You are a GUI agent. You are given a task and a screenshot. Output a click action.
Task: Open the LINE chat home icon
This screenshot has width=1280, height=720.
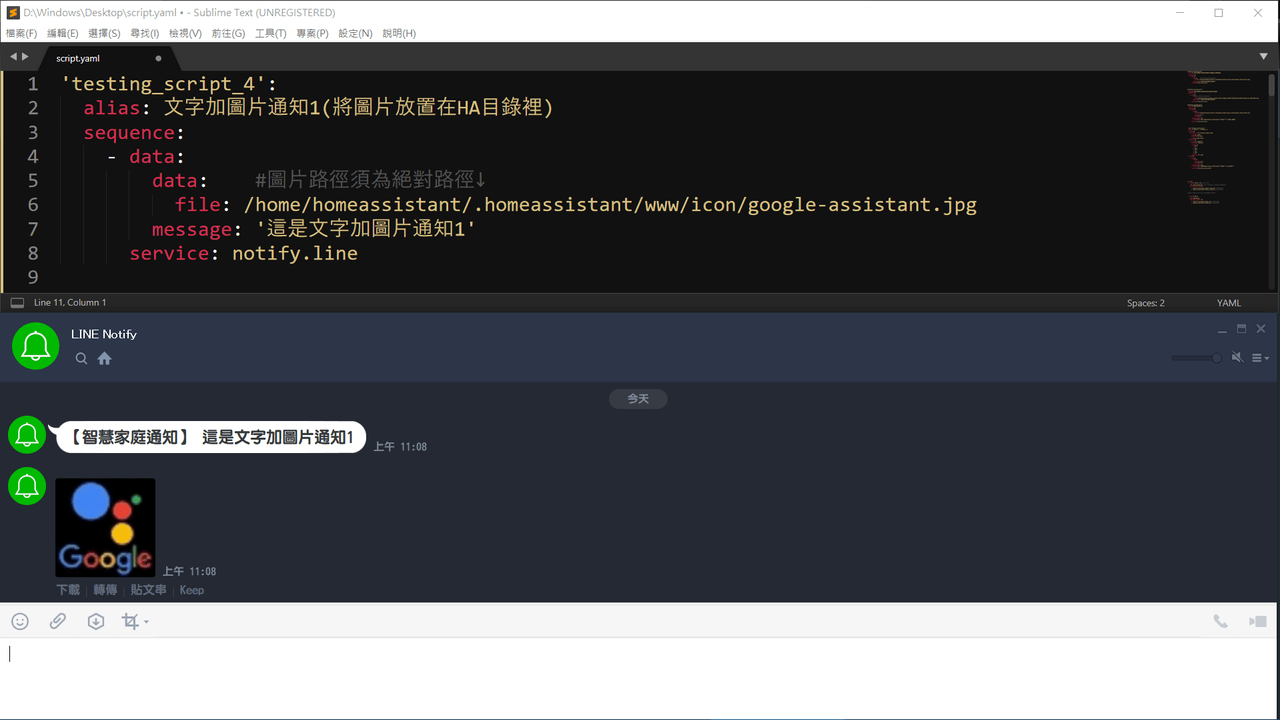pyautogui.click(x=104, y=358)
